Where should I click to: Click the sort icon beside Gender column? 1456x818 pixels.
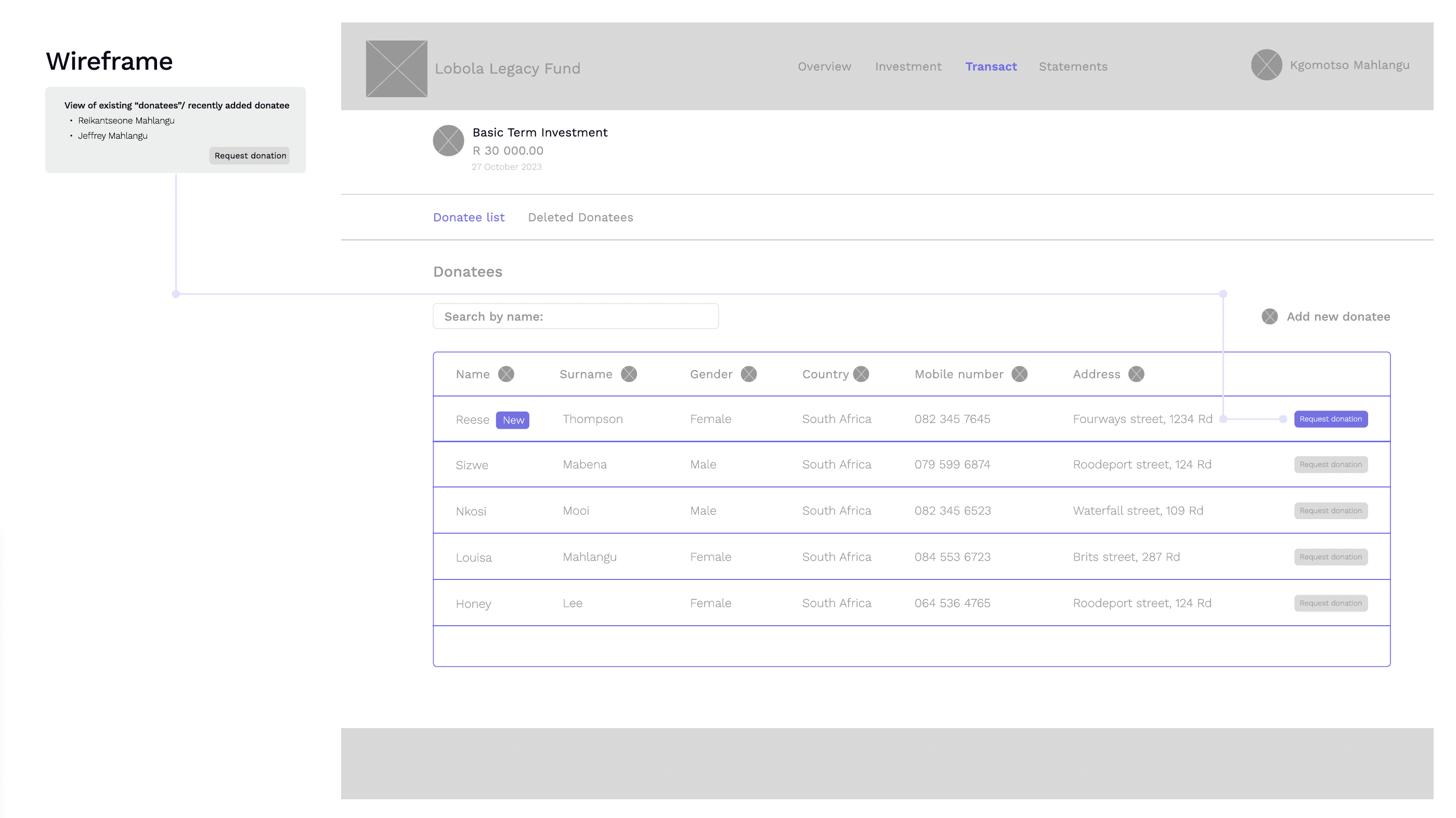tap(748, 374)
